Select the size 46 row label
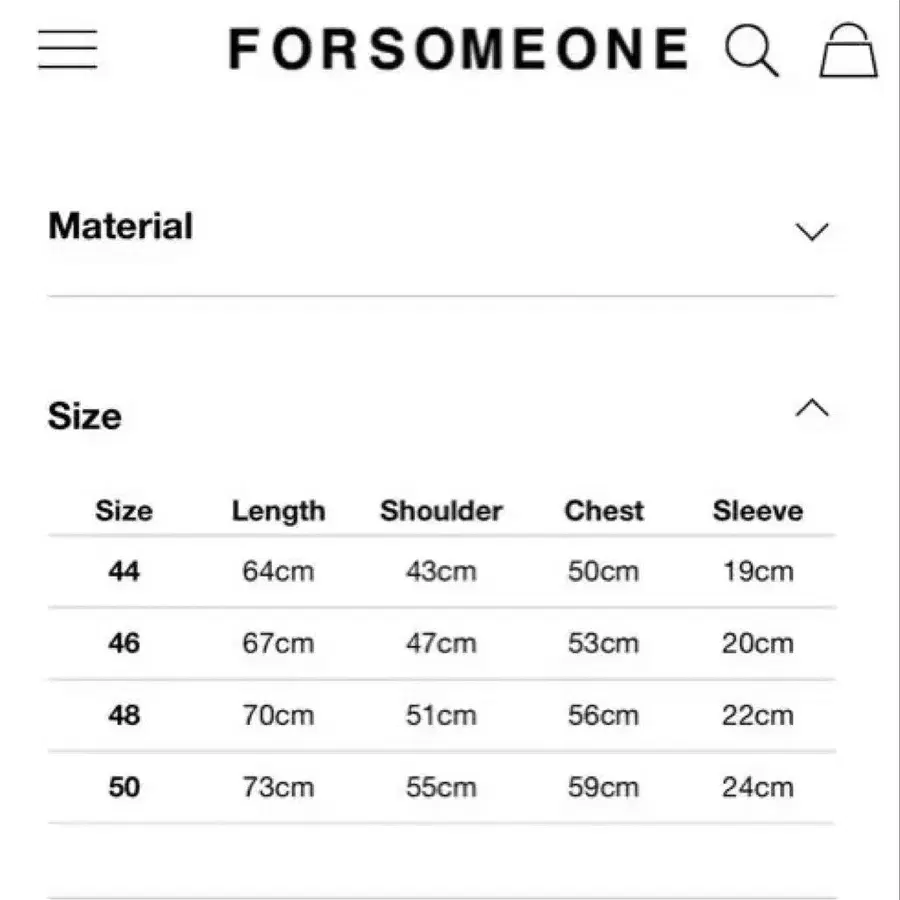The height and width of the screenshot is (900, 900). click(124, 643)
